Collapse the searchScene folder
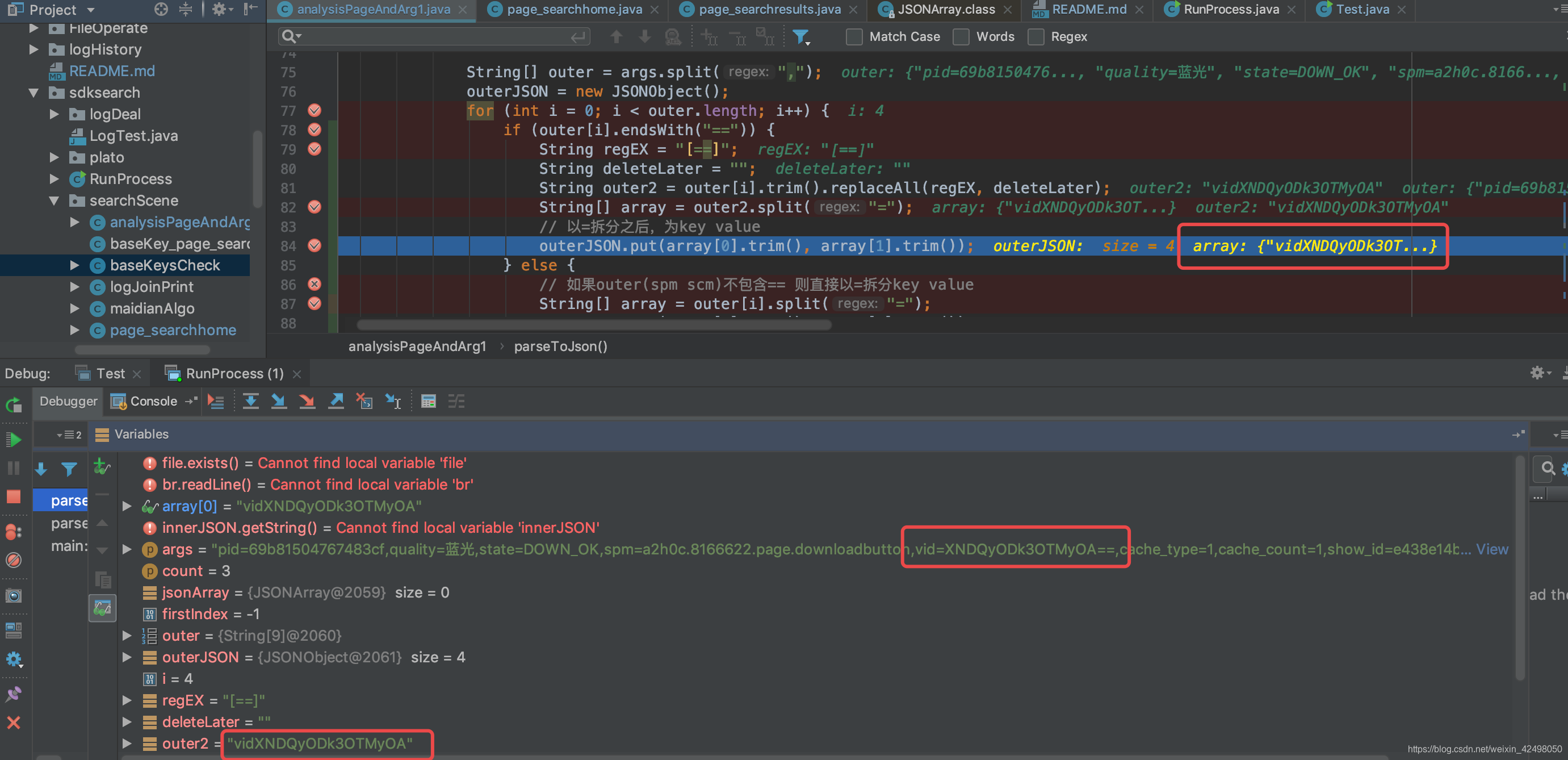Screen dimensions: 1568x760 pos(54,201)
